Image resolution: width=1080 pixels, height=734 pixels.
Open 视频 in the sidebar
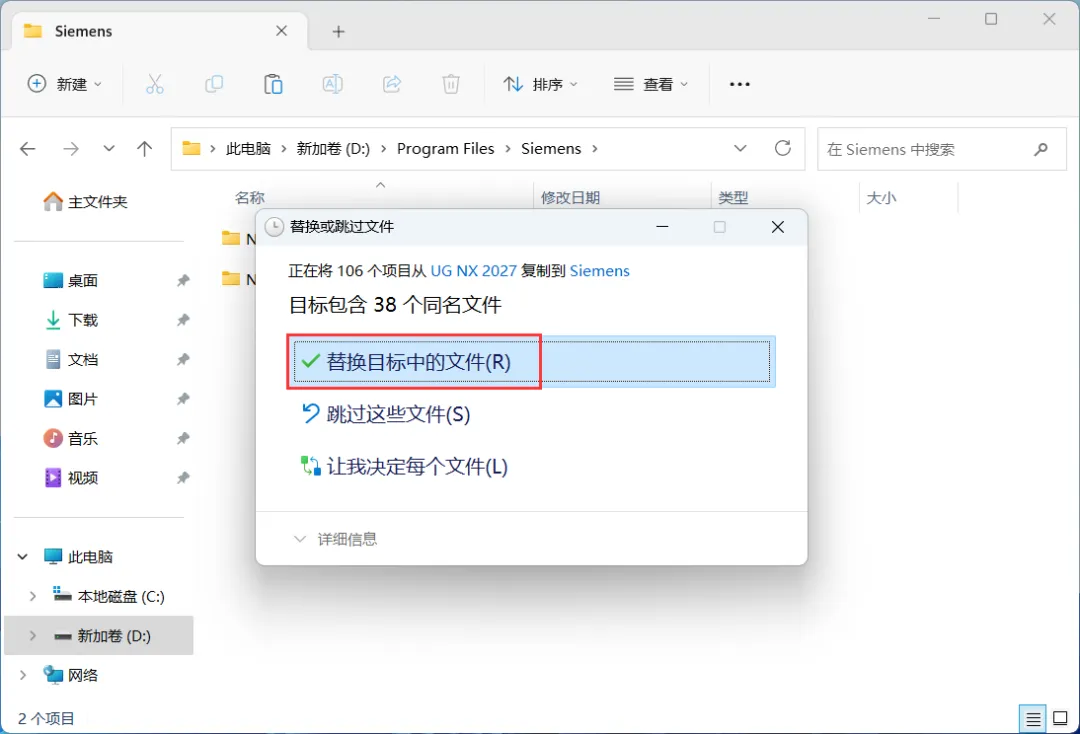71,477
